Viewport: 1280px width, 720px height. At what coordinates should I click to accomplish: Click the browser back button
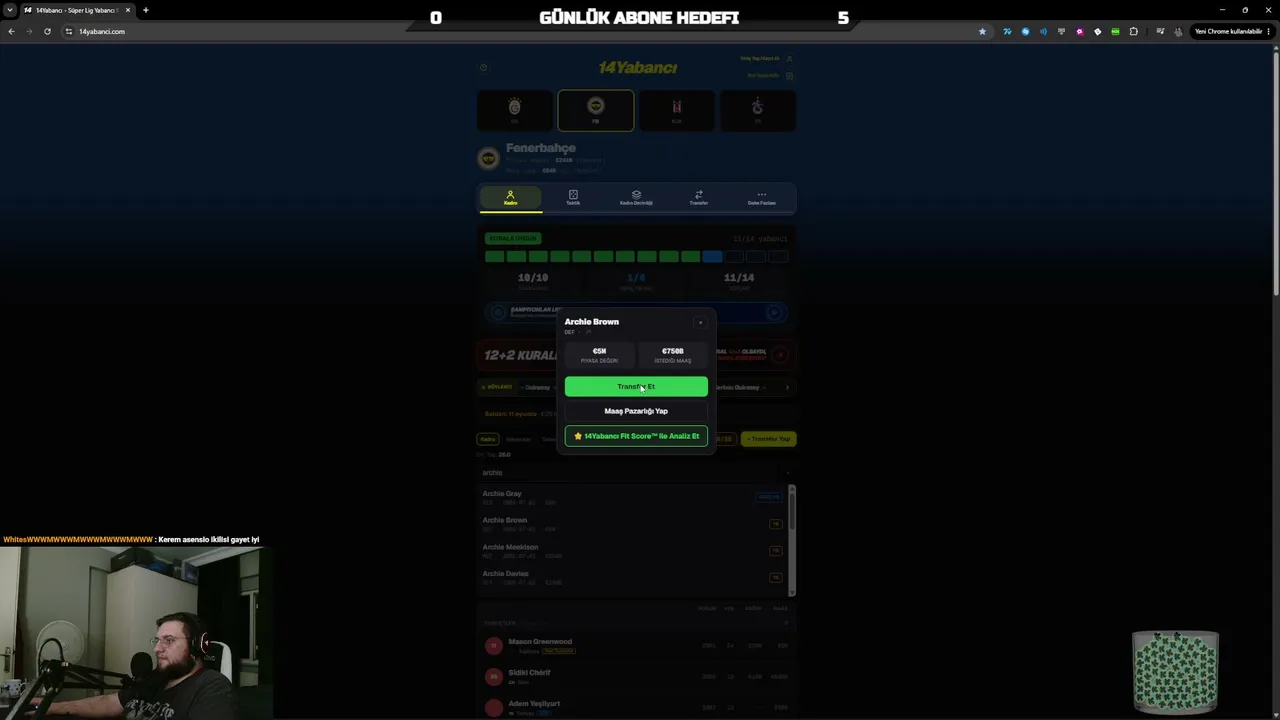[x=11, y=31]
